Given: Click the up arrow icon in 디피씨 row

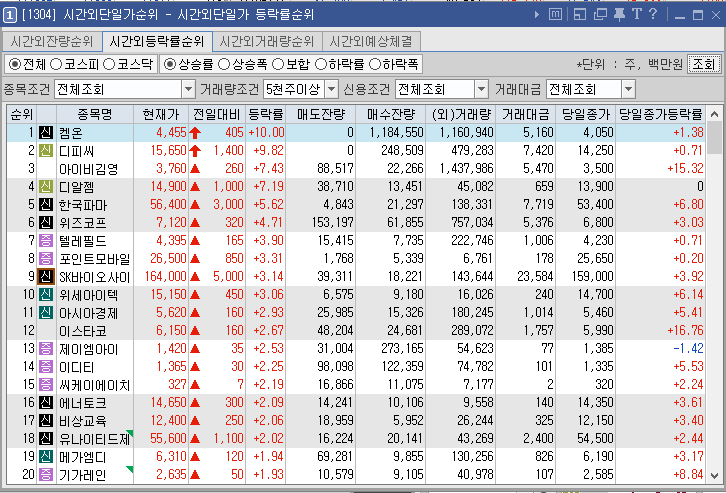Looking at the screenshot, I should (x=195, y=151).
